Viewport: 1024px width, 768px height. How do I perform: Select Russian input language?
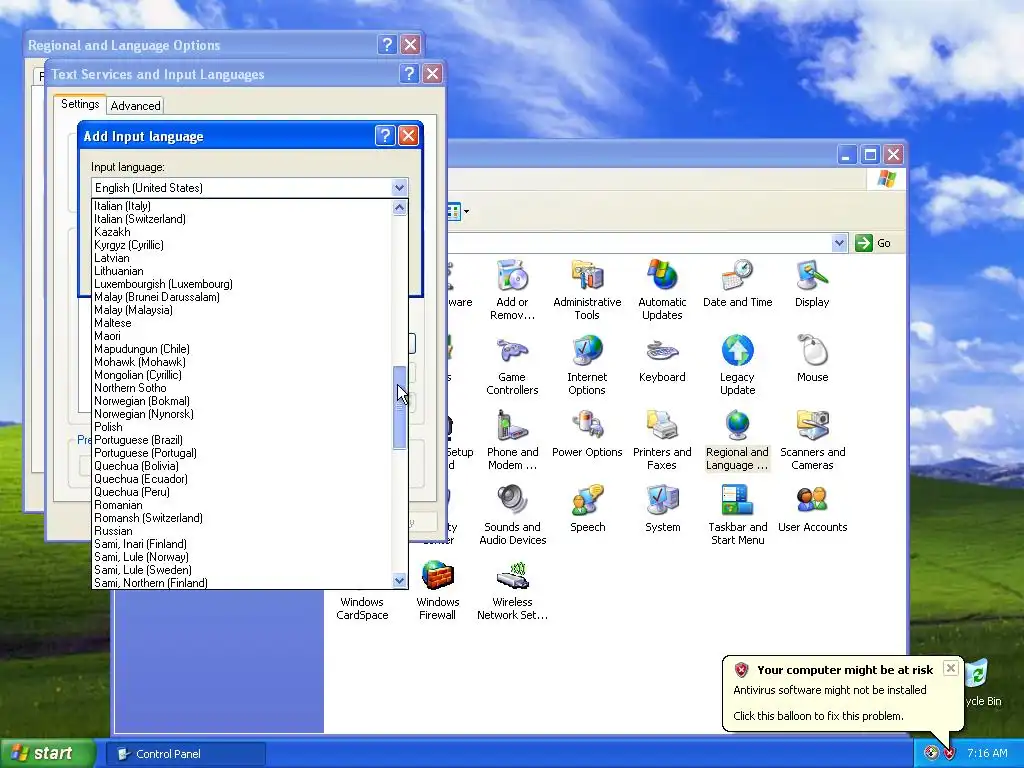coord(242,531)
